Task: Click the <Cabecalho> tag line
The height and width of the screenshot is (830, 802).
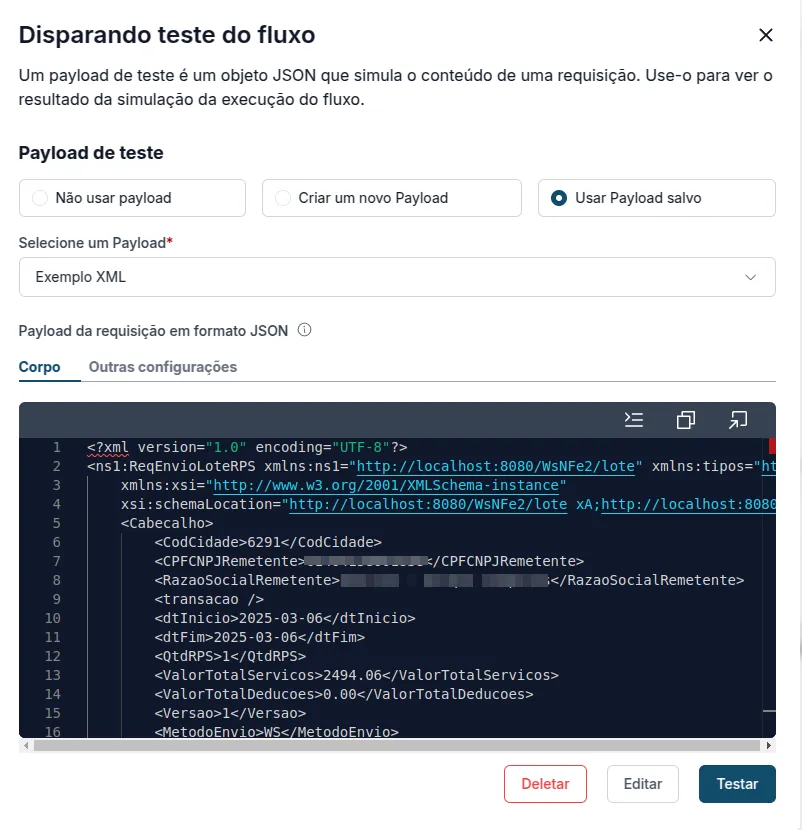Action: pos(167,523)
